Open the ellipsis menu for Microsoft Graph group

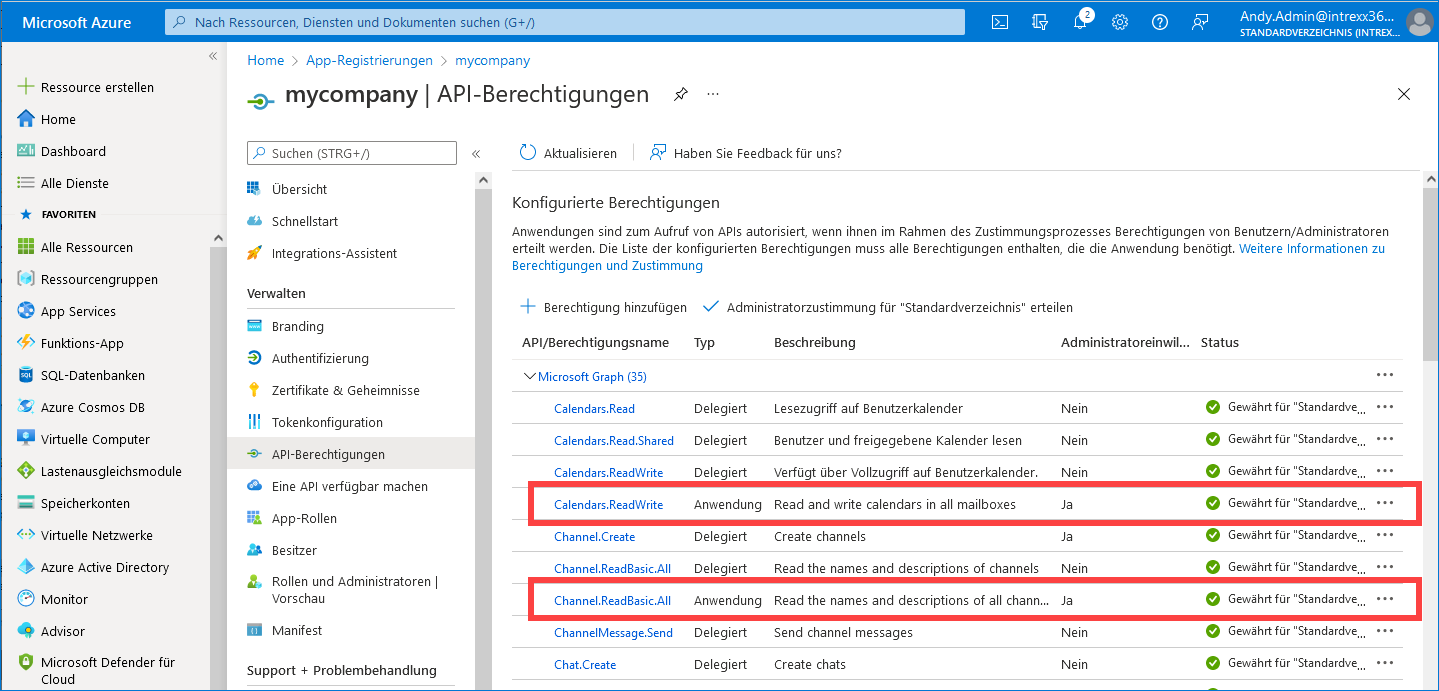coord(1385,375)
